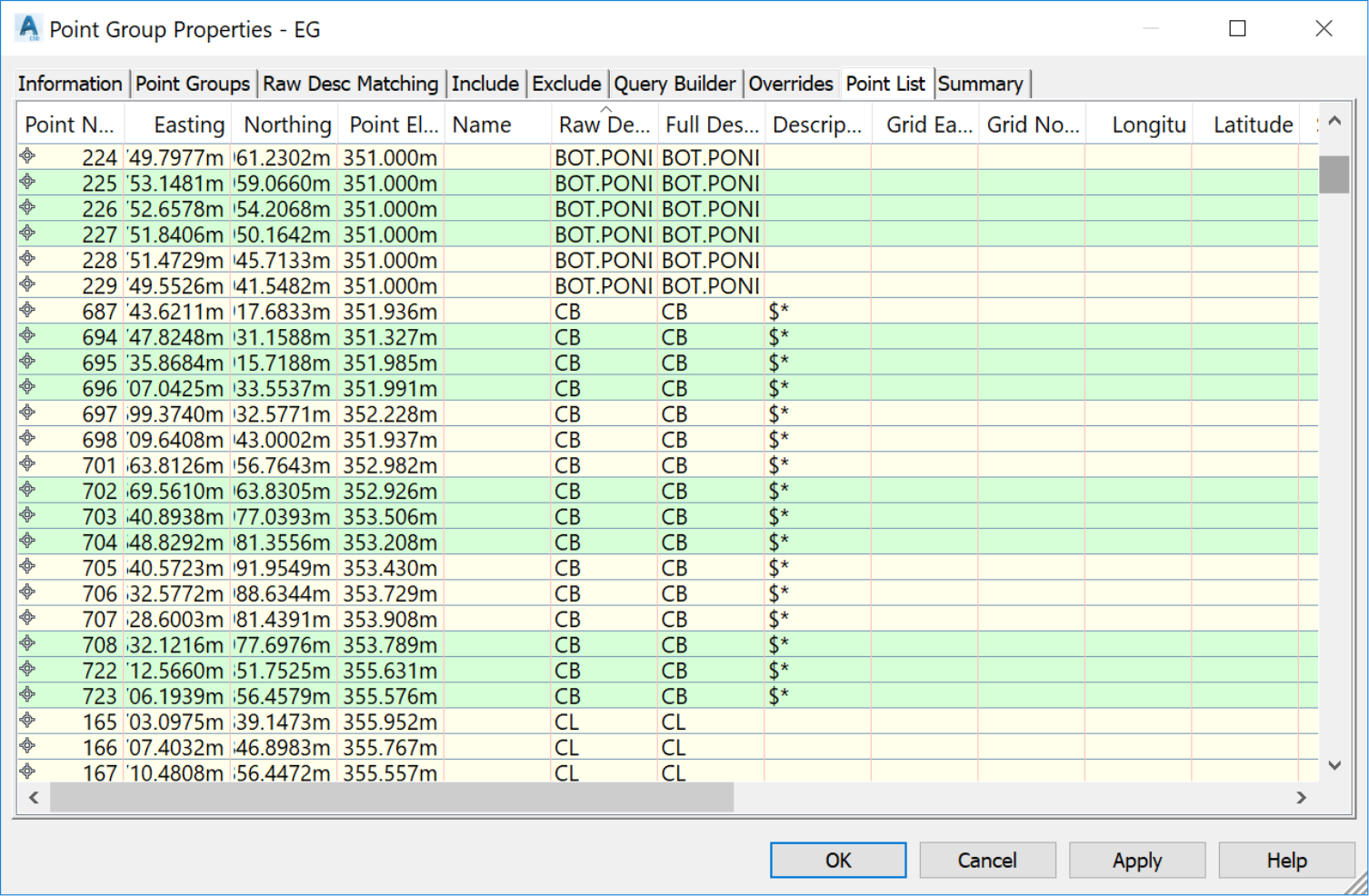Click the point marker icon for point 697
This screenshot has height=896, width=1369.
pos(28,413)
